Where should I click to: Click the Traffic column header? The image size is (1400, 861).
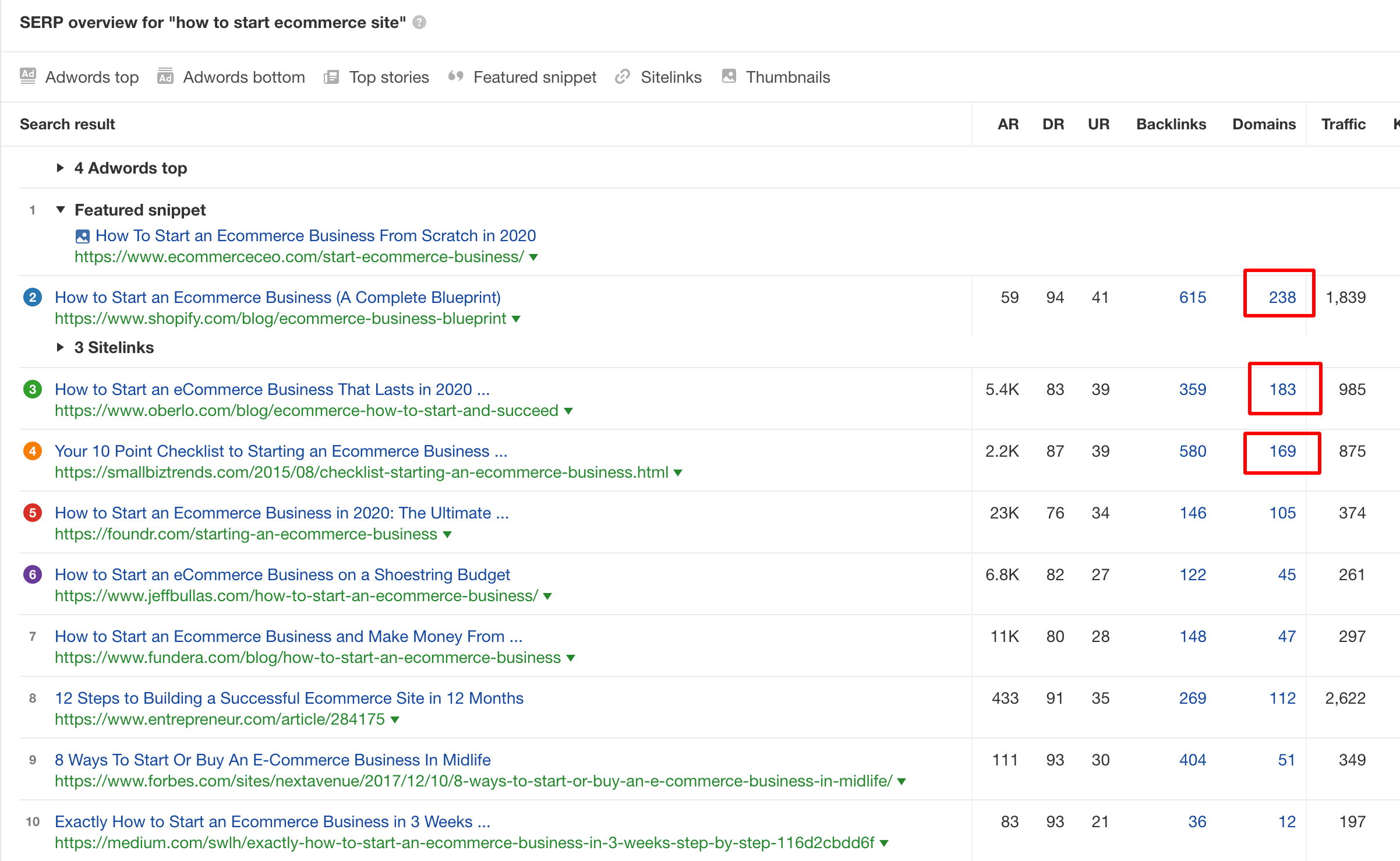tap(1344, 124)
